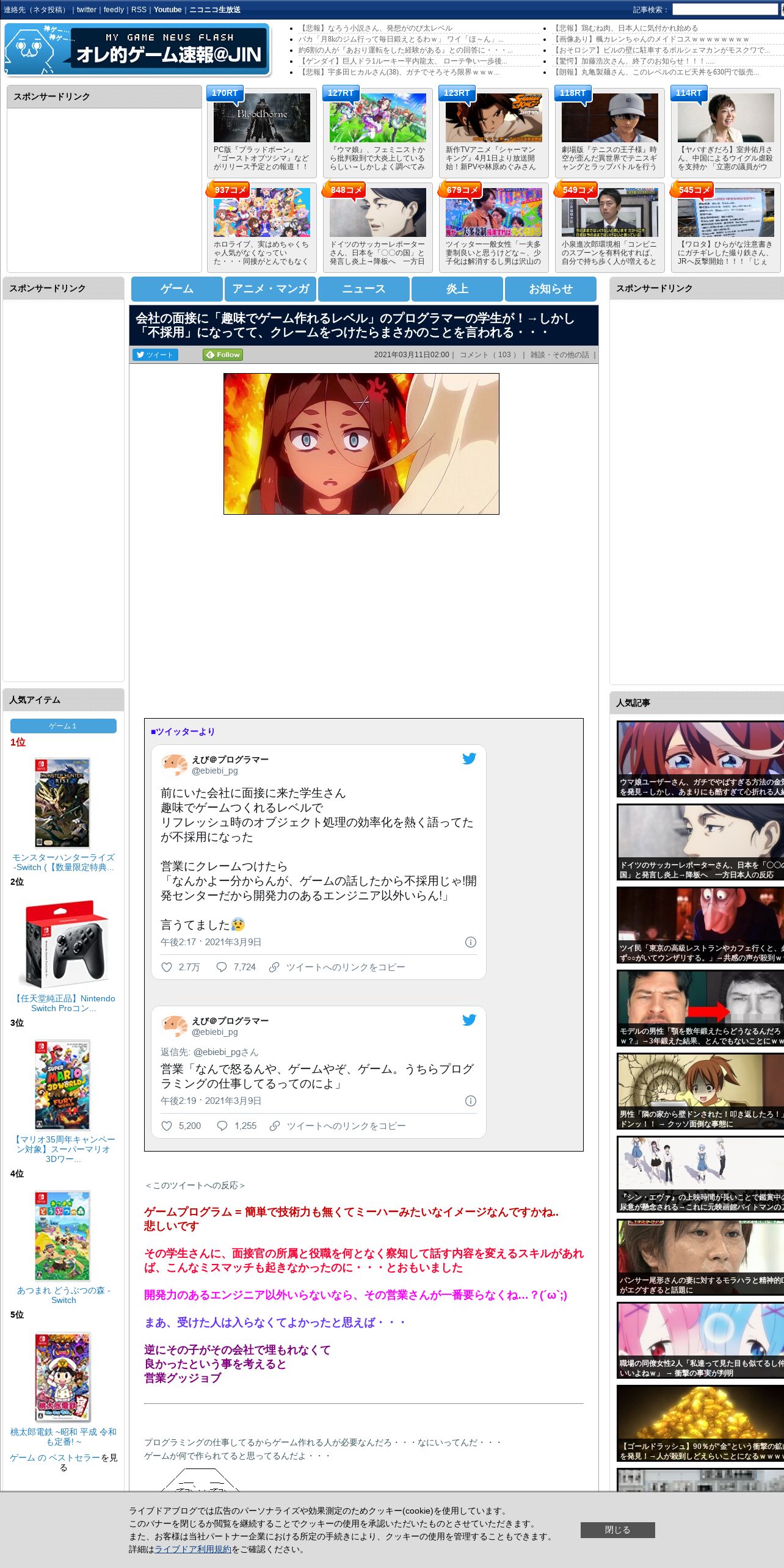Open ひらがな注意書き article thumbnail 545コメ
Viewport: 784px width, 1568px height.
click(726, 212)
